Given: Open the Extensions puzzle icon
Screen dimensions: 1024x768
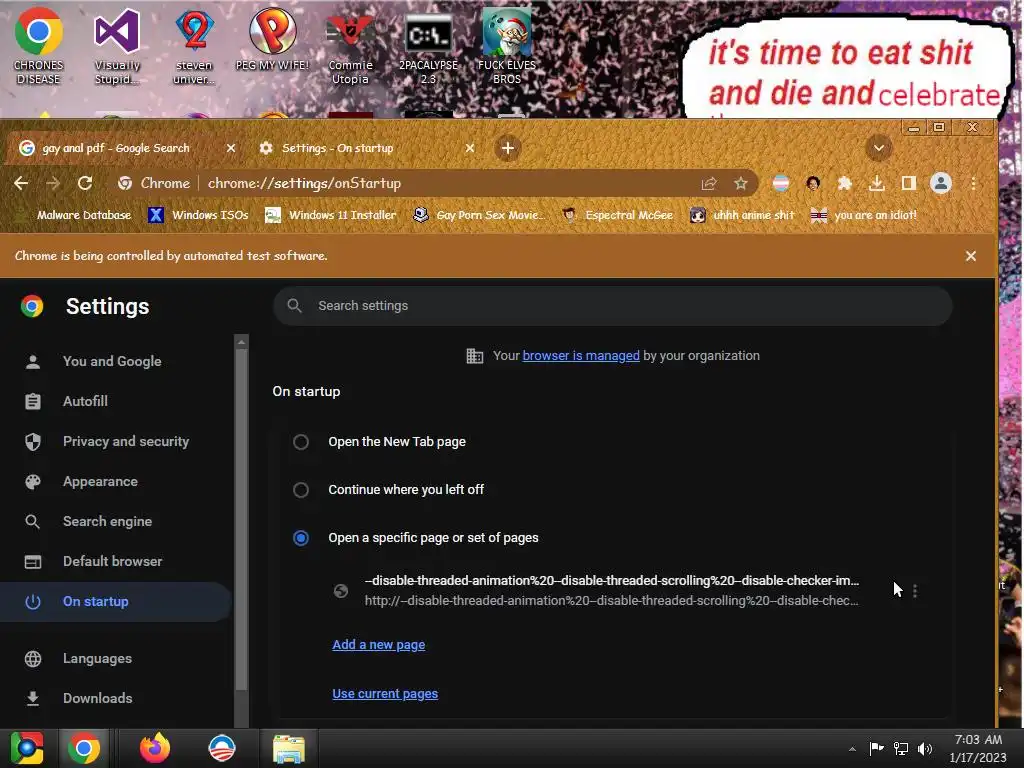Looking at the screenshot, I should [x=845, y=184].
